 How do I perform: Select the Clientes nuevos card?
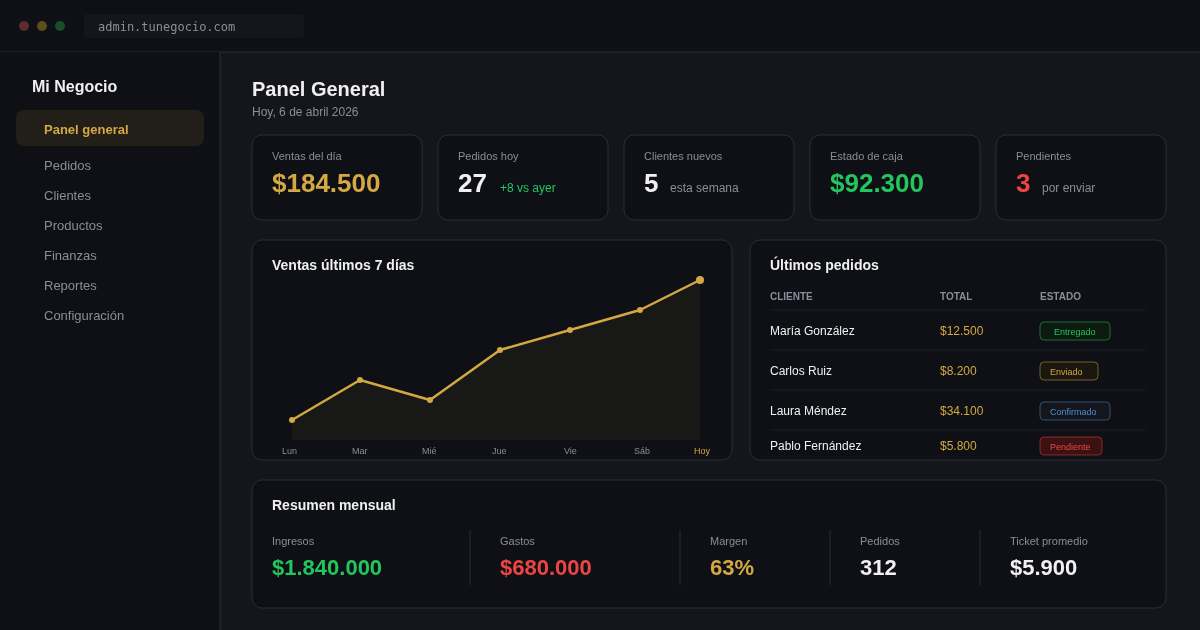709,177
